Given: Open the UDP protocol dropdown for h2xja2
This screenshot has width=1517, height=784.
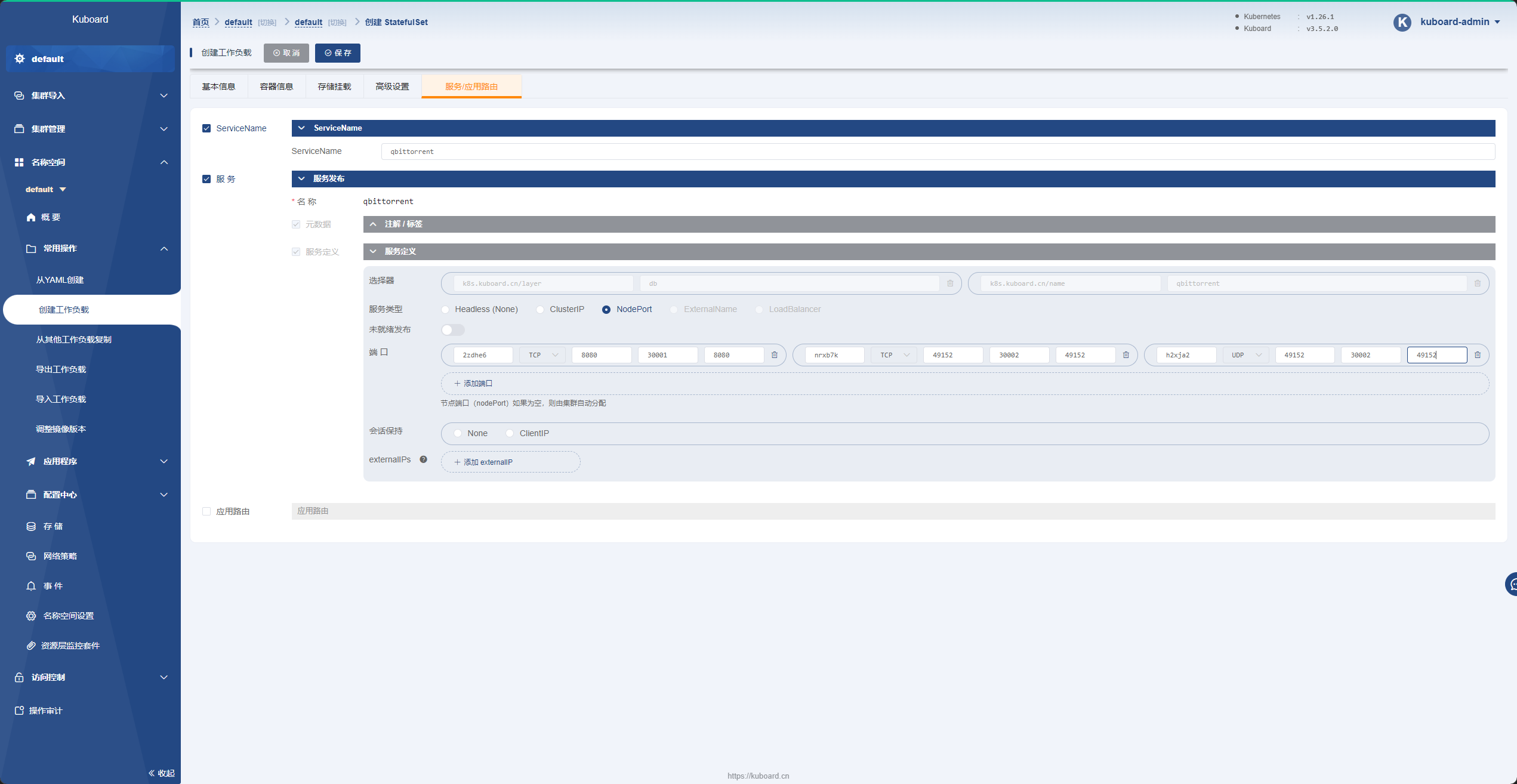Looking at the screenshot, I should click(x=1245, y=355).
